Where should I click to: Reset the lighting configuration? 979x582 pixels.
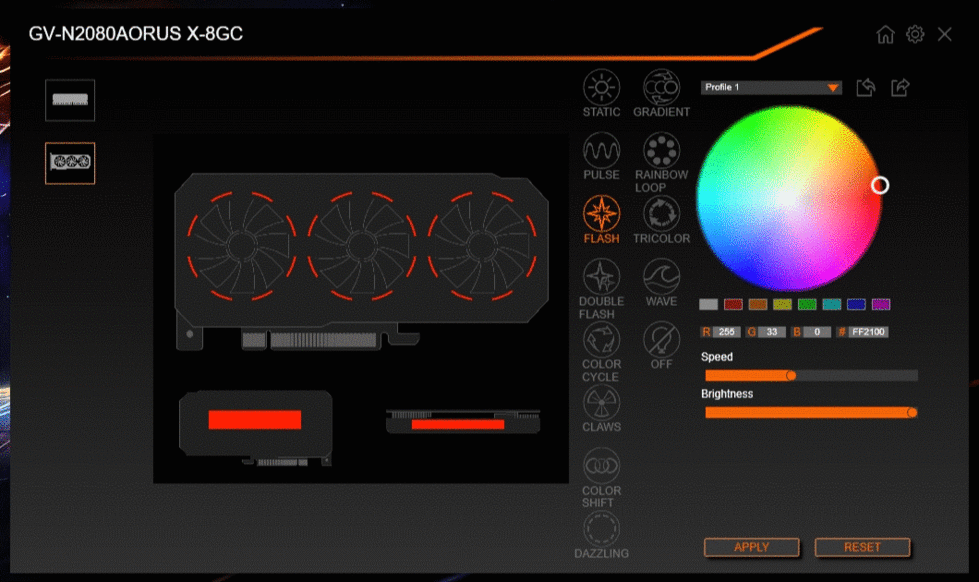coord(862,547)
